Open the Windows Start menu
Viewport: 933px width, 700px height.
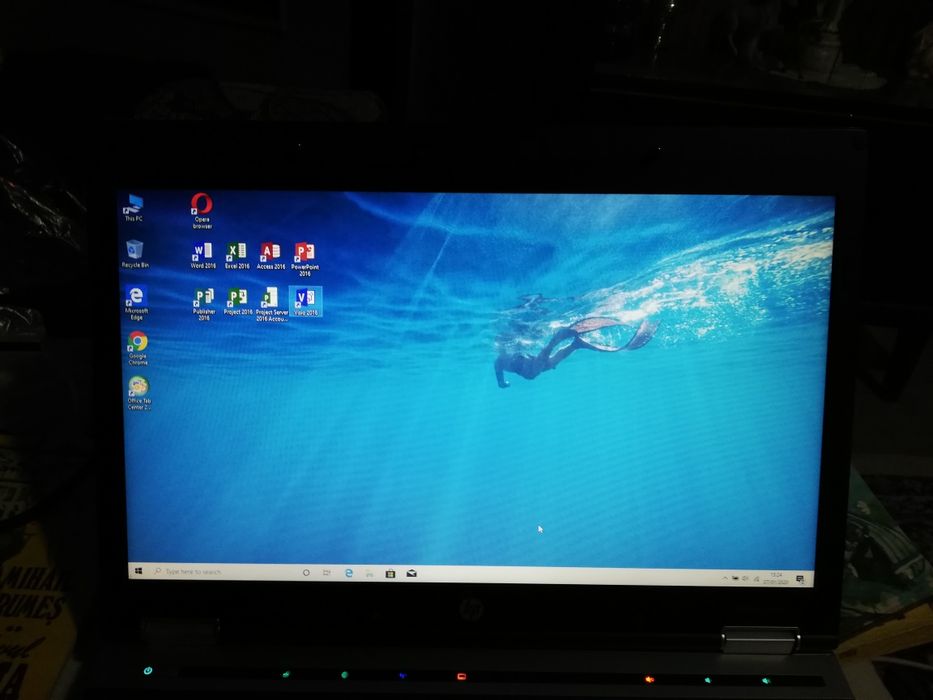139,571
